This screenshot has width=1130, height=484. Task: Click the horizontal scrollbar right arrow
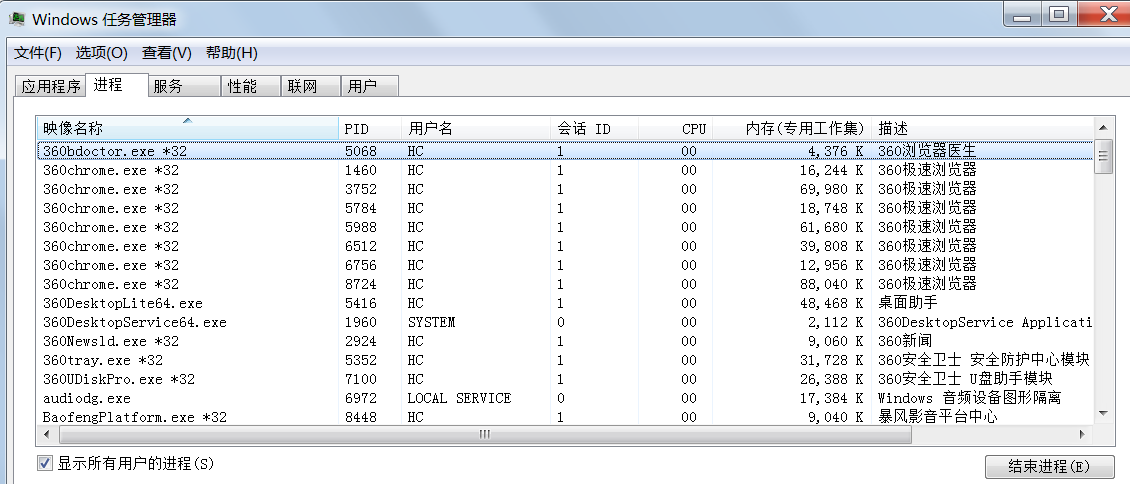point(1082,434)
